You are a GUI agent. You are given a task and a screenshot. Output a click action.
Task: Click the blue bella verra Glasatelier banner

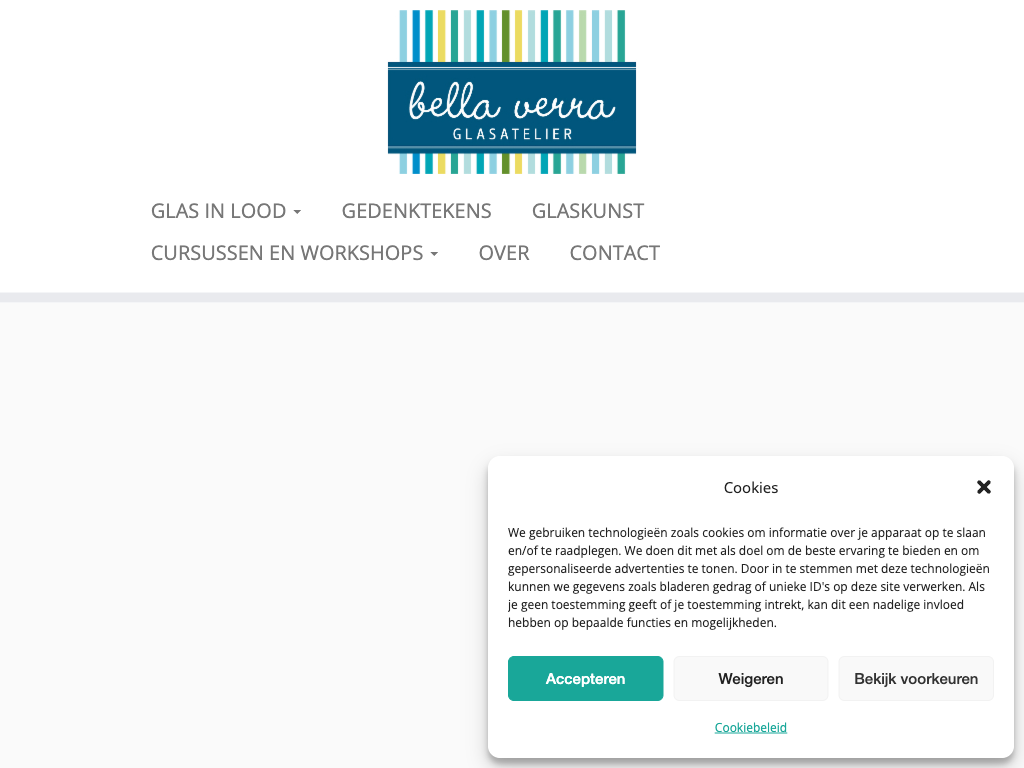[x=512, y=108]
